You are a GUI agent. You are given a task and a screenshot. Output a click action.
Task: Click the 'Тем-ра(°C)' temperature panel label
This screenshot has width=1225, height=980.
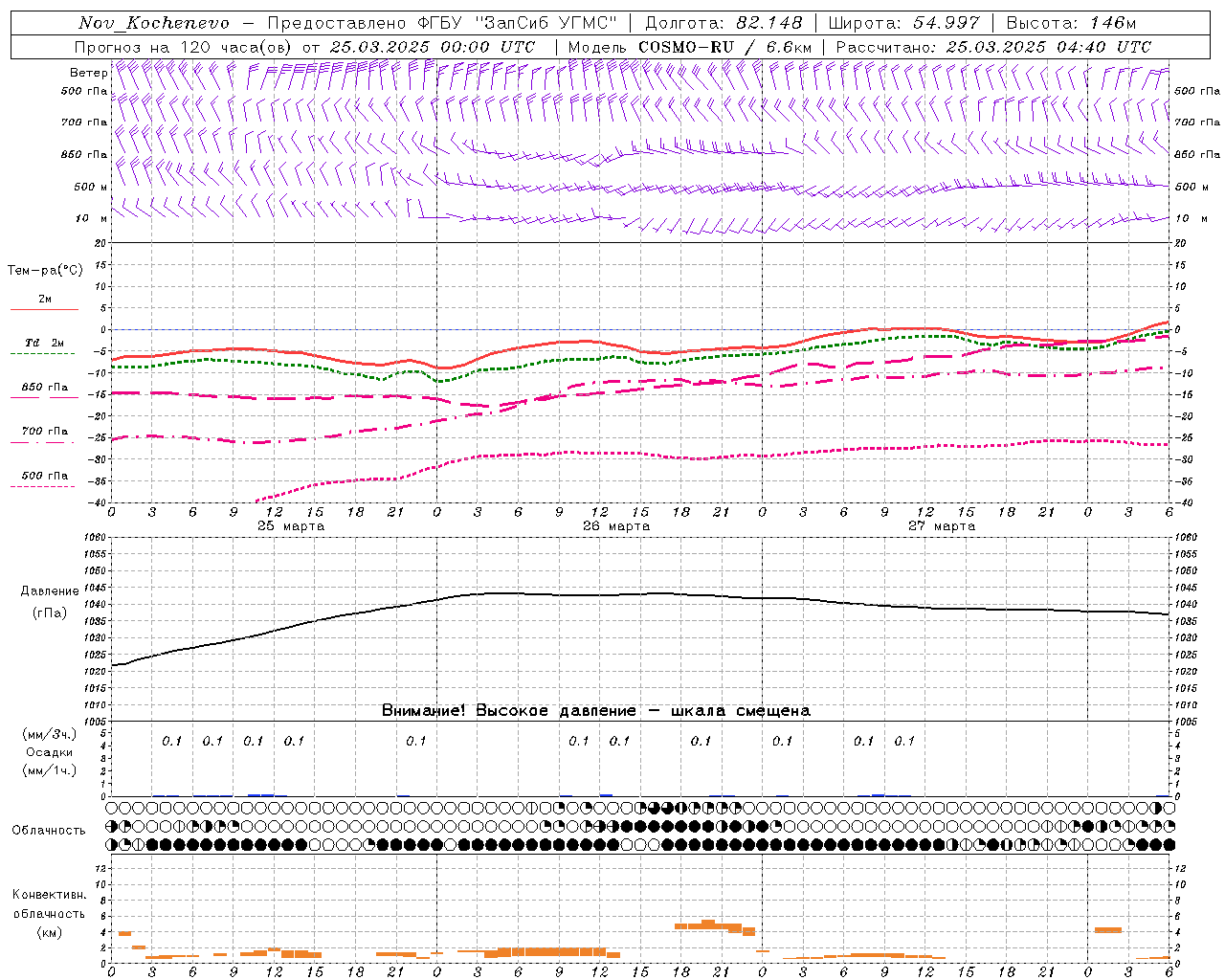coord(45,271)
